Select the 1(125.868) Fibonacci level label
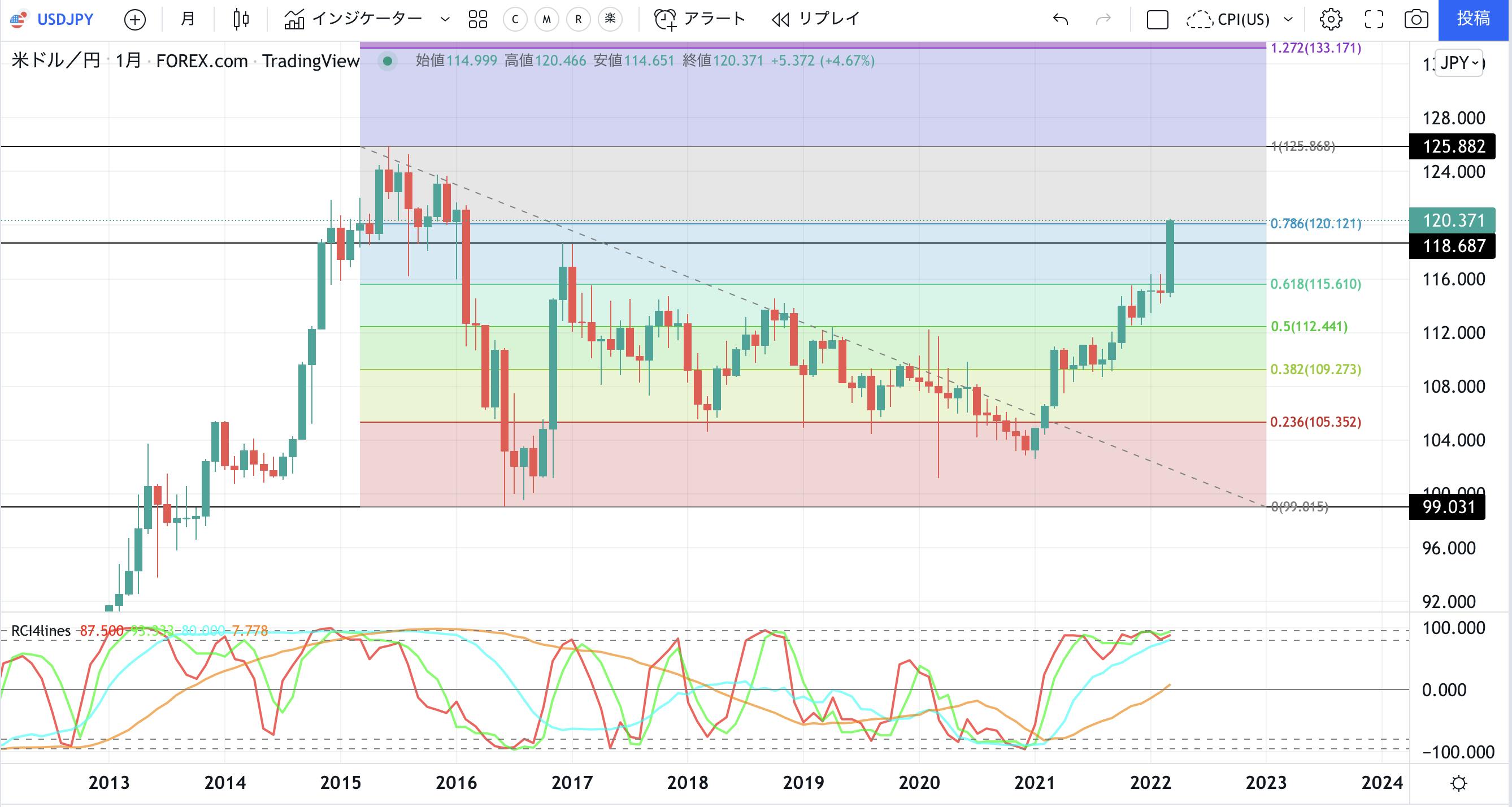Screen dimensions: 1512x807 [1303, 146]
